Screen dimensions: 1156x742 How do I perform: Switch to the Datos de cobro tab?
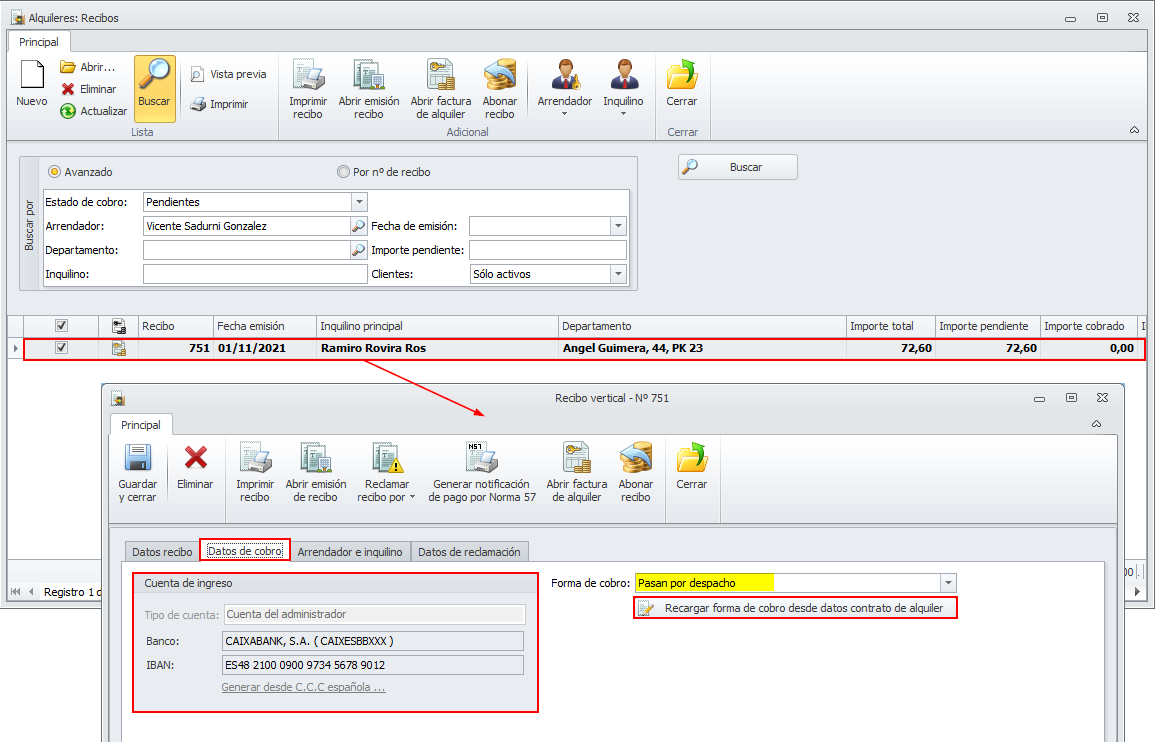pyautogui.click(x=245, y=551)
